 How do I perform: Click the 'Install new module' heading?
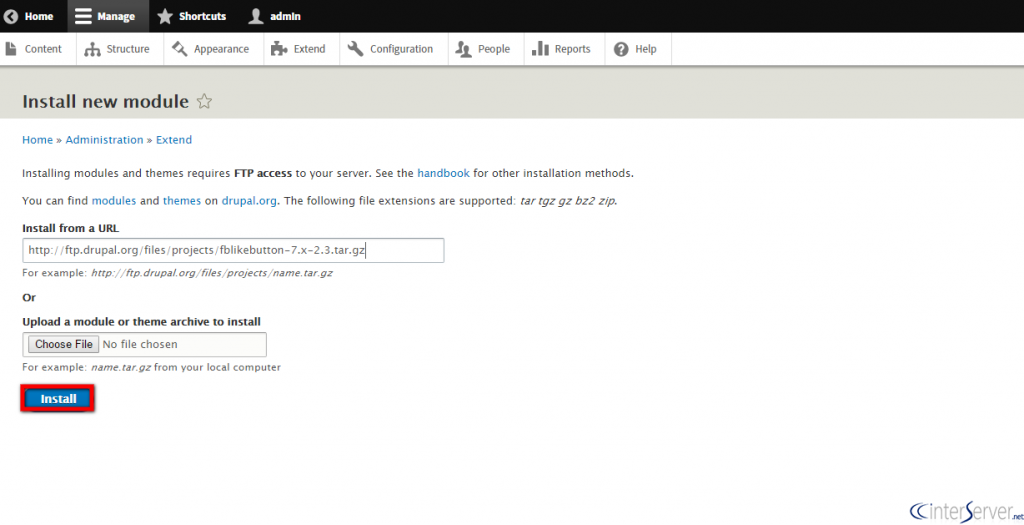pos(105,101)
